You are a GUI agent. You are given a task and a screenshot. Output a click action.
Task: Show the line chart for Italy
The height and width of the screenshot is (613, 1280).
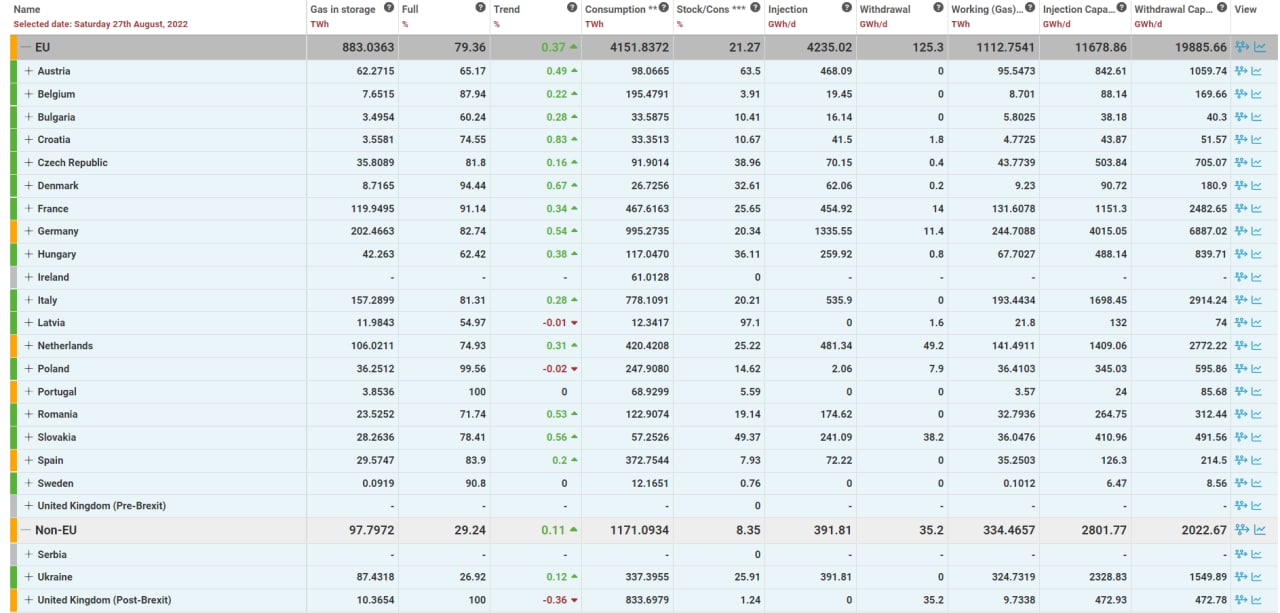pyautogui.click(x=1259, y=300)
